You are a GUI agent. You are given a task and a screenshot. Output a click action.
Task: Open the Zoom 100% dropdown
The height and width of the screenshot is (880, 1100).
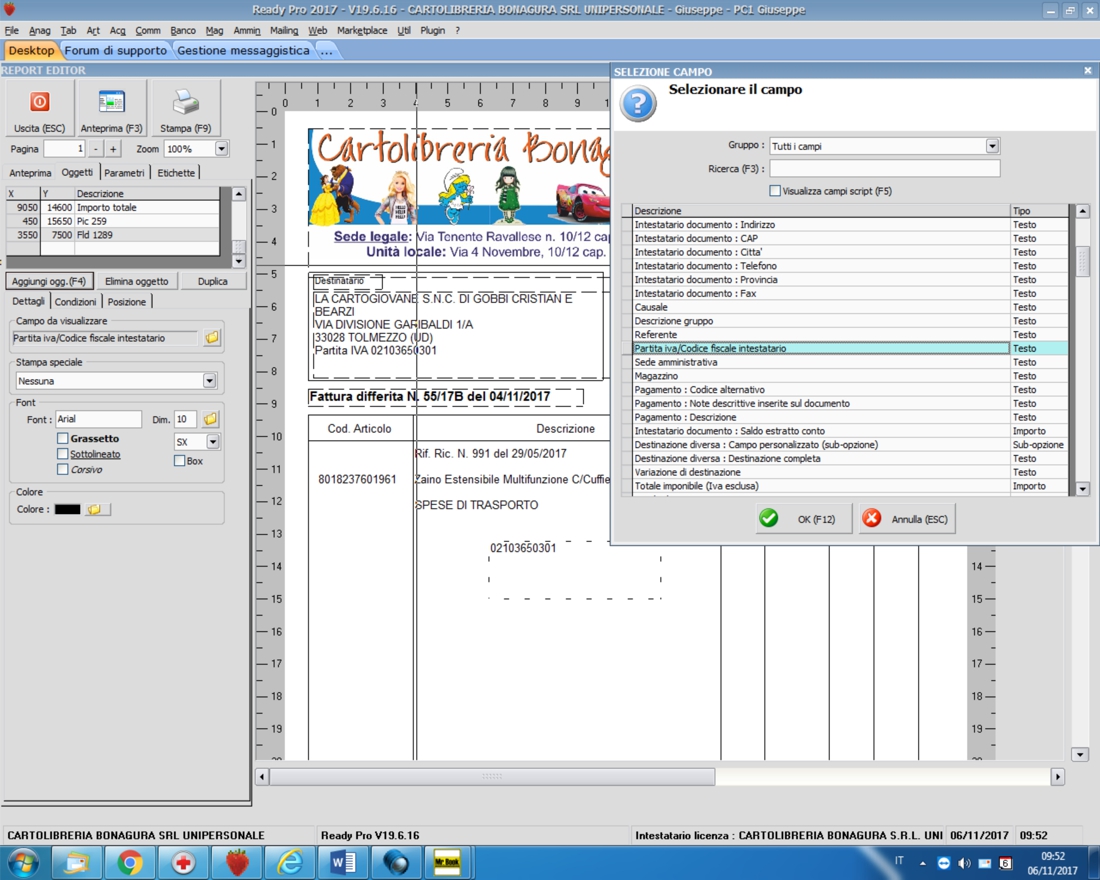coord(222,149)
